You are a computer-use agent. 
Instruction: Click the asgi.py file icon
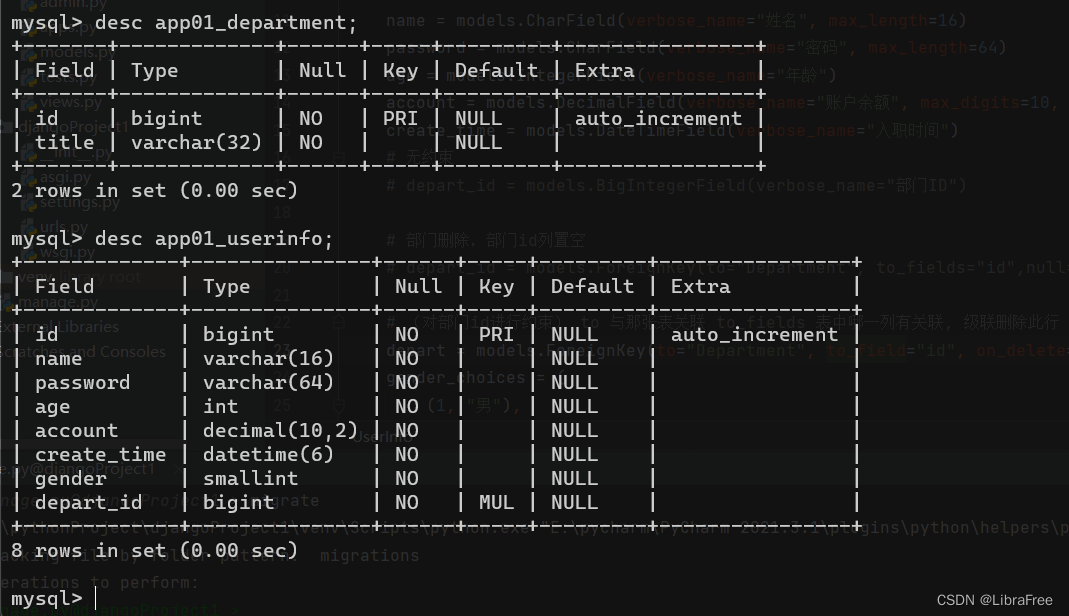[29, 177]
